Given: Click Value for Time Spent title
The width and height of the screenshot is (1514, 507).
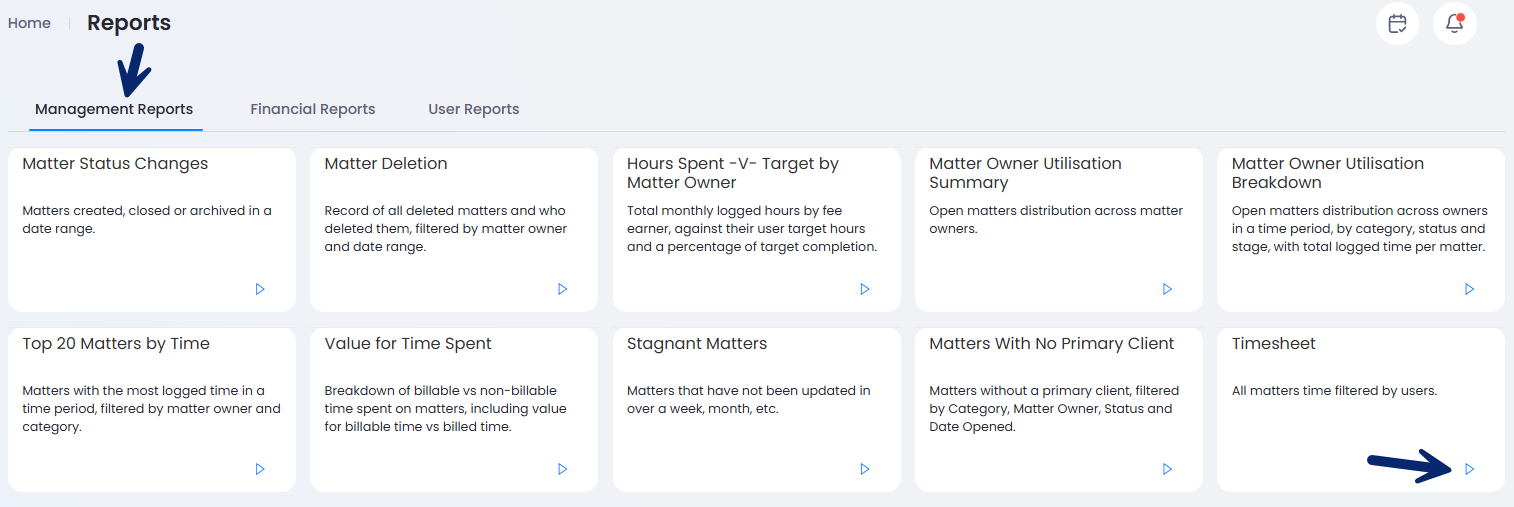Looking at the screenshot, I should tap(408, 344).
